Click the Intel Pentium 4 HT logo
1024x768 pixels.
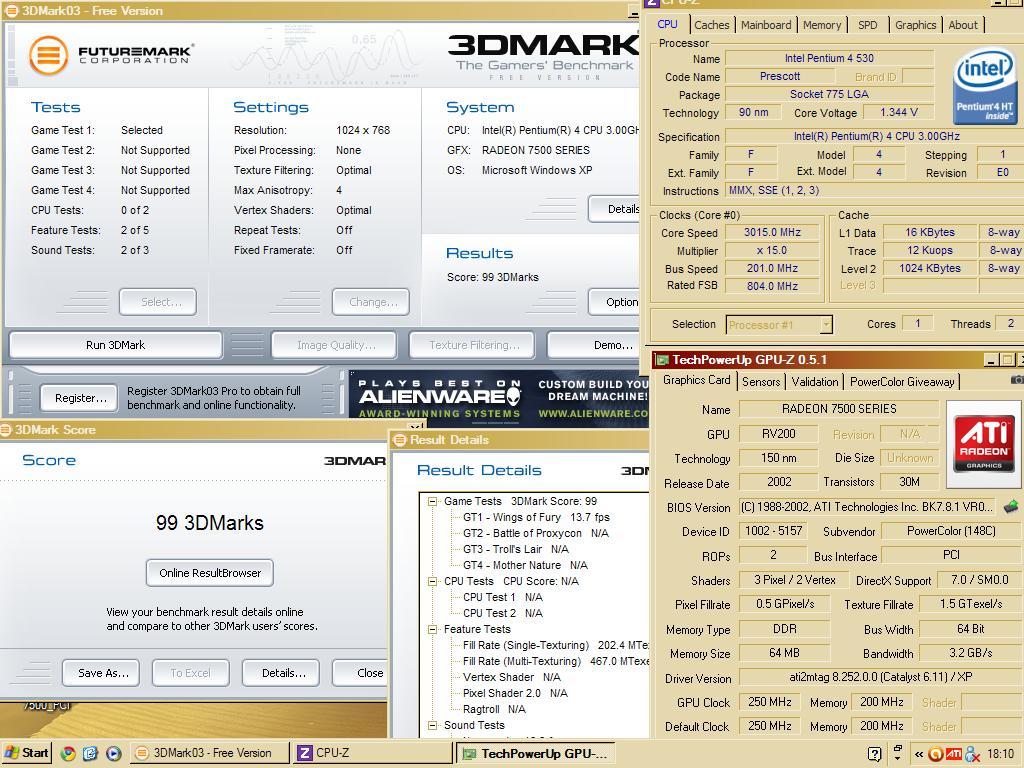[985, 89]
